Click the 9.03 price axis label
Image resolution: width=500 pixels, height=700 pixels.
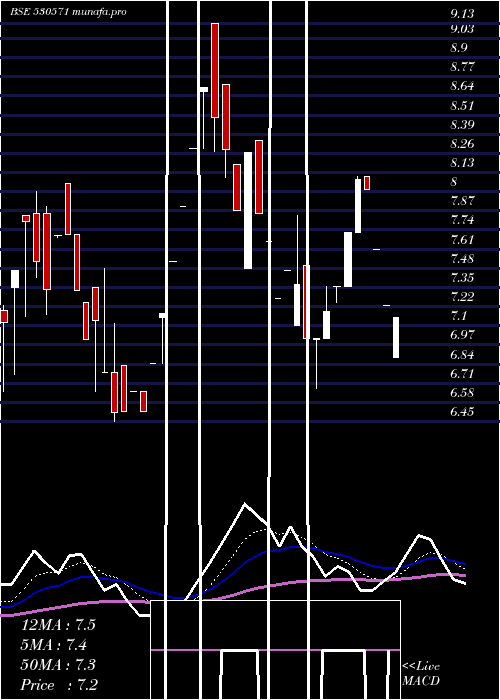[462, 29]
